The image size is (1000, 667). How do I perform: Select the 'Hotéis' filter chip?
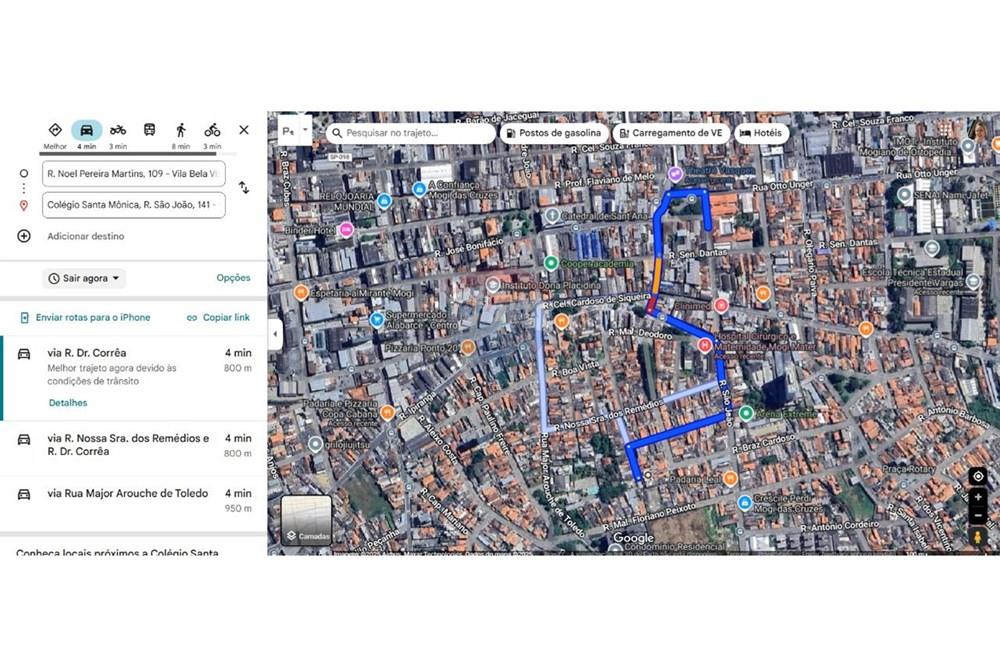tap(761, 133)
